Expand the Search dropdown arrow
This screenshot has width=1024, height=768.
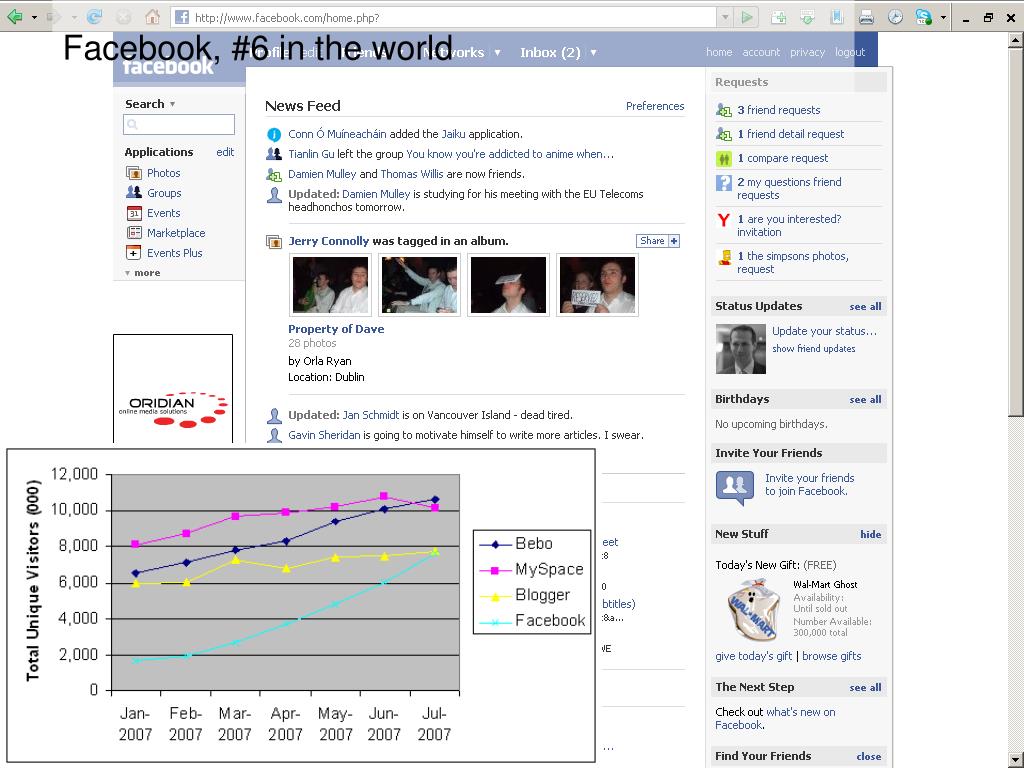[x=172, y=104]
